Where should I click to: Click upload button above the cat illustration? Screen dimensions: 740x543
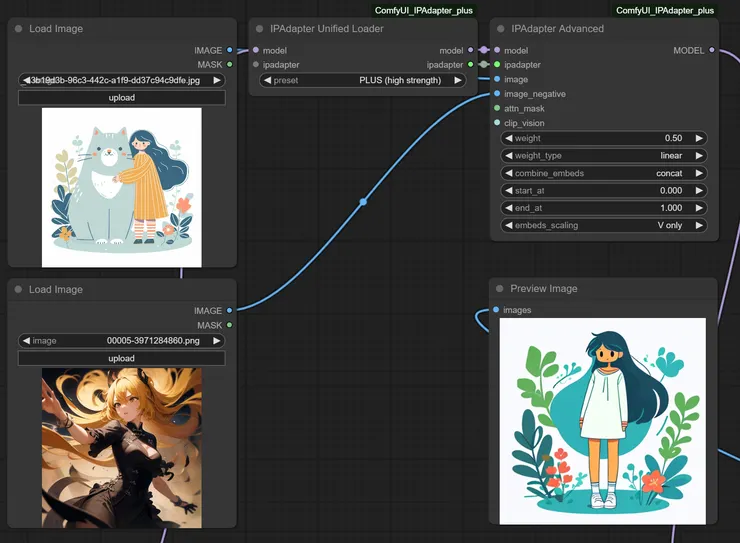point(121,98)
